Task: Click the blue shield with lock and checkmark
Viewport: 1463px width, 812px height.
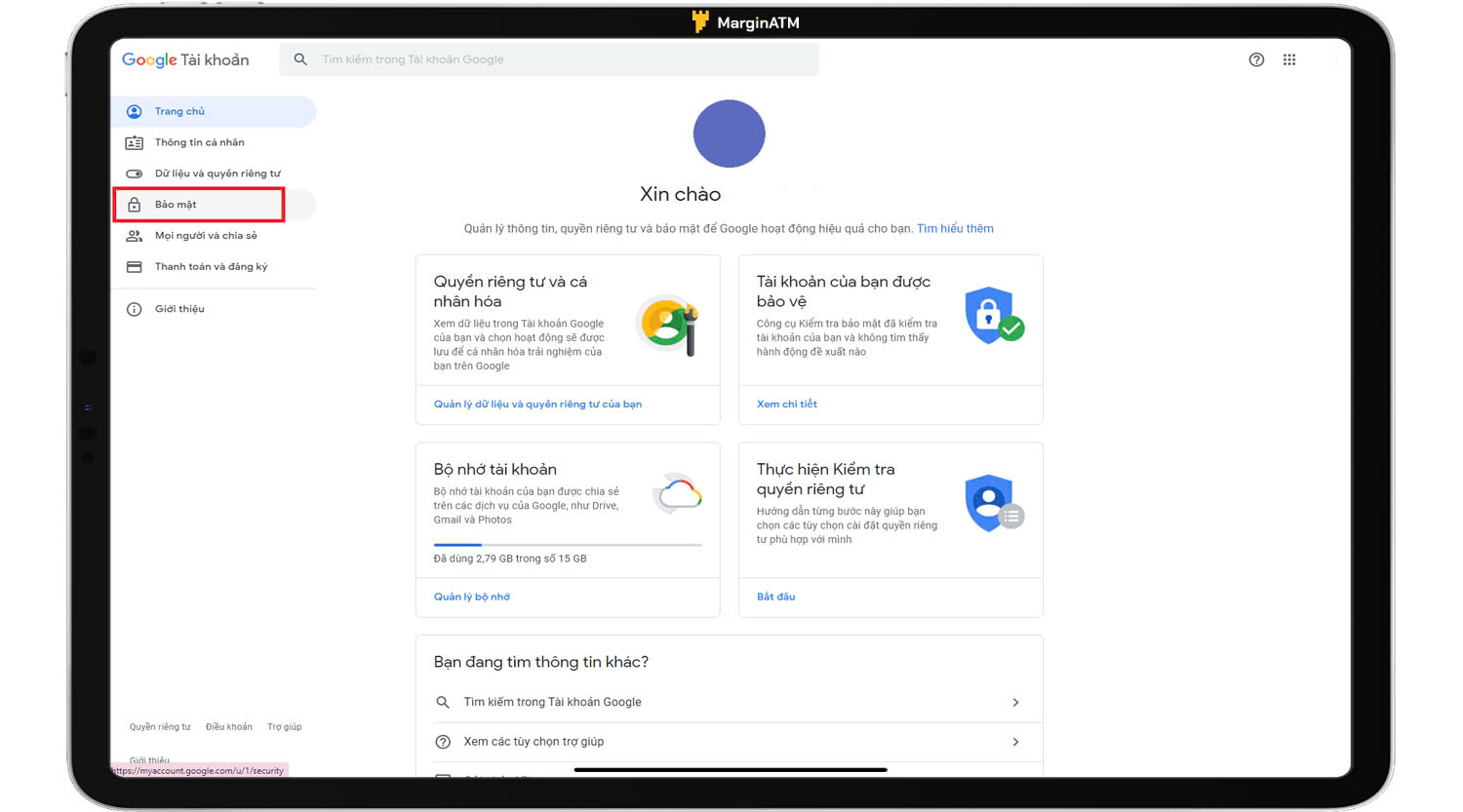Action: [994, 316]
